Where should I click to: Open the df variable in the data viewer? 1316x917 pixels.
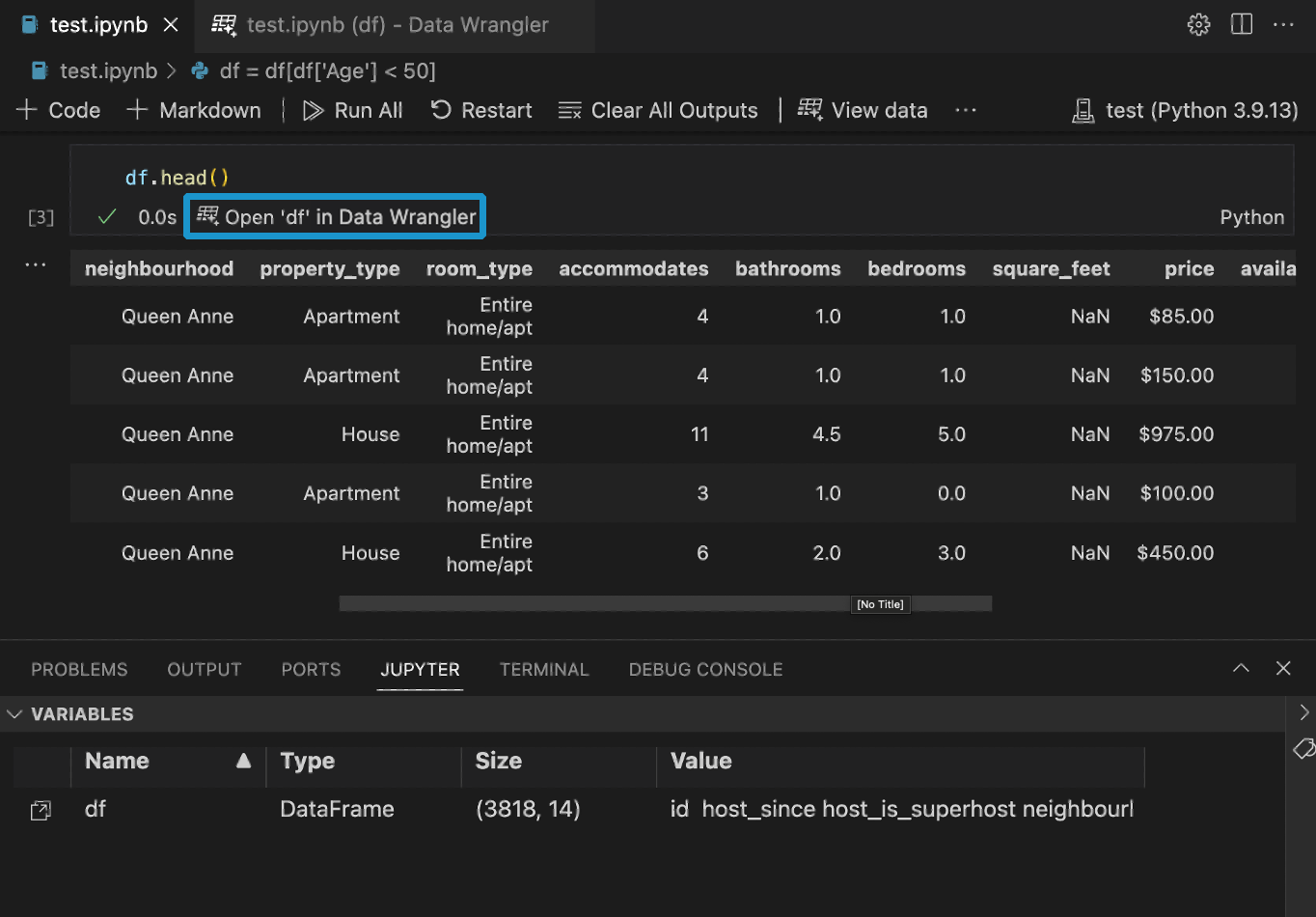pos(40,810)
